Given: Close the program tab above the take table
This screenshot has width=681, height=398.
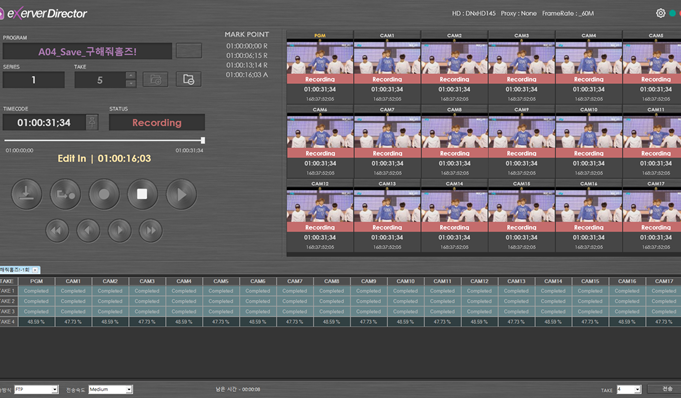Looking at the screenshot, I should point(35,270).
